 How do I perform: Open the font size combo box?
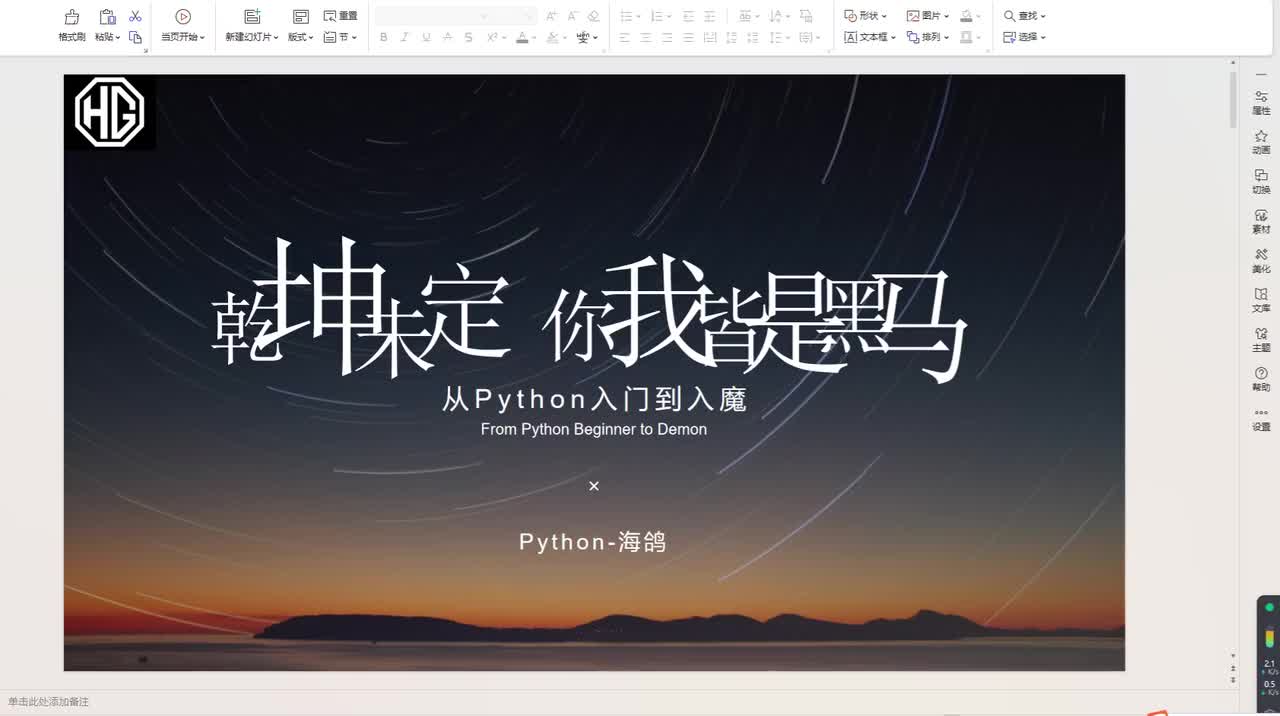[x=516, y=16]
